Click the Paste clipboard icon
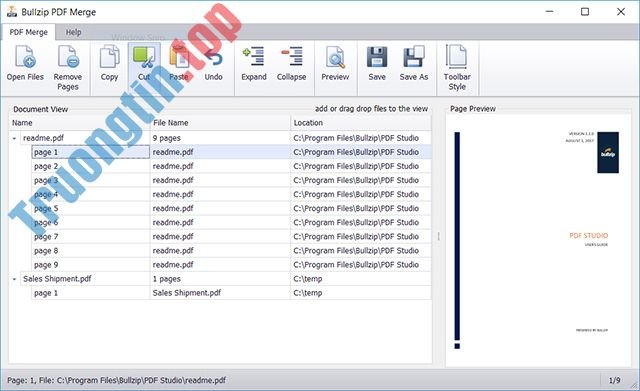 pos(179,57)
